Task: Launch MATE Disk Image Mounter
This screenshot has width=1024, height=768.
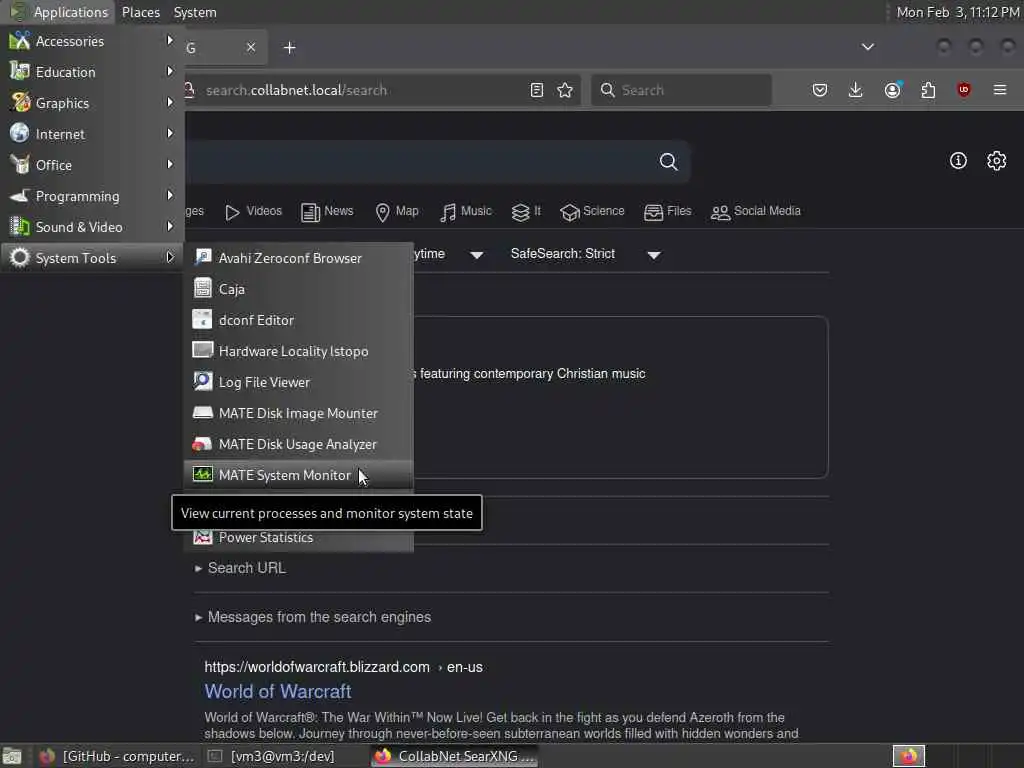Action: (x=298, y=413)
